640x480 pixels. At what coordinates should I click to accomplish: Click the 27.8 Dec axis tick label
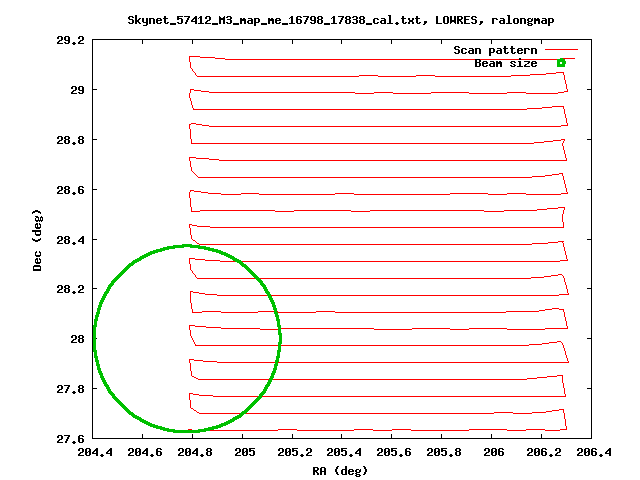click(71, 389)
